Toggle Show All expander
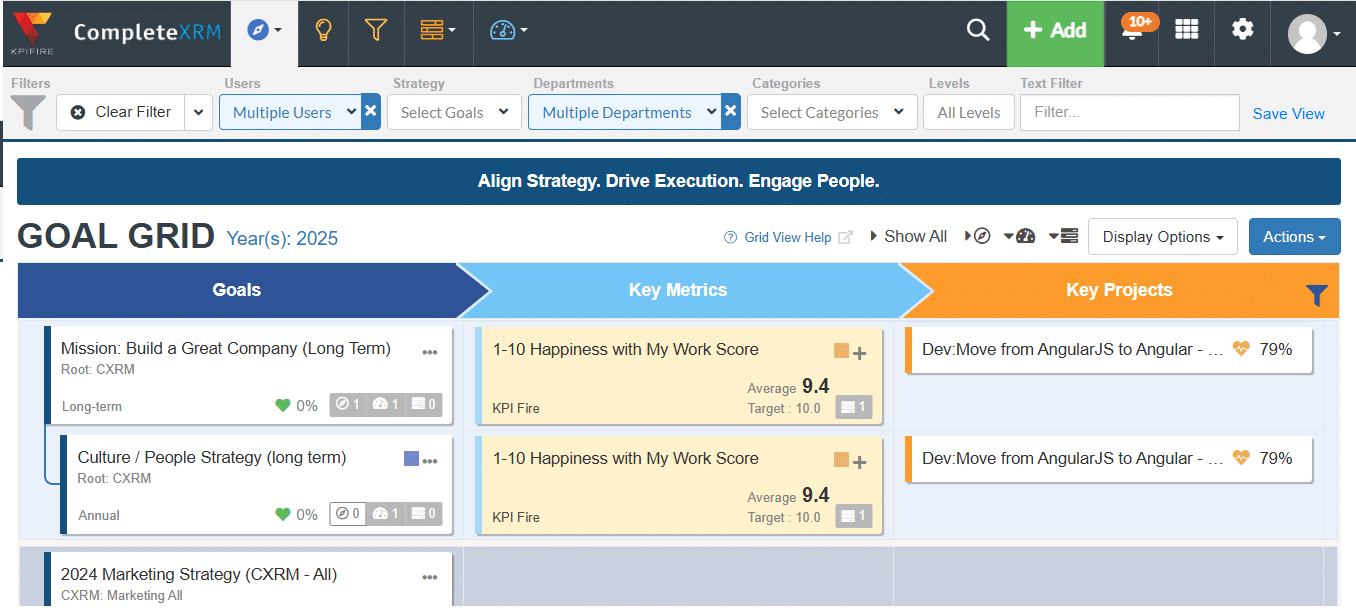This screenshot has height=608, width=1356. coord(908,236)
